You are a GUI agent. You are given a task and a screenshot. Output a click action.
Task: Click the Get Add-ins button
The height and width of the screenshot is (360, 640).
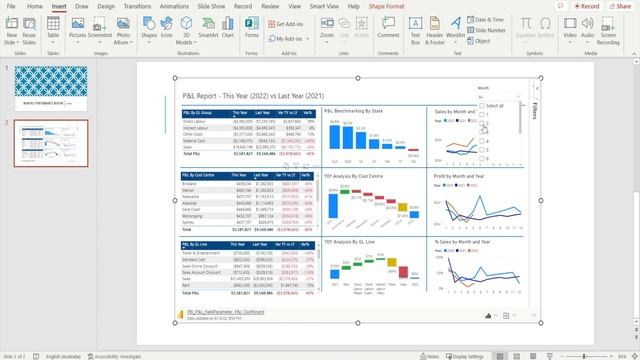(x=286, y=24)
